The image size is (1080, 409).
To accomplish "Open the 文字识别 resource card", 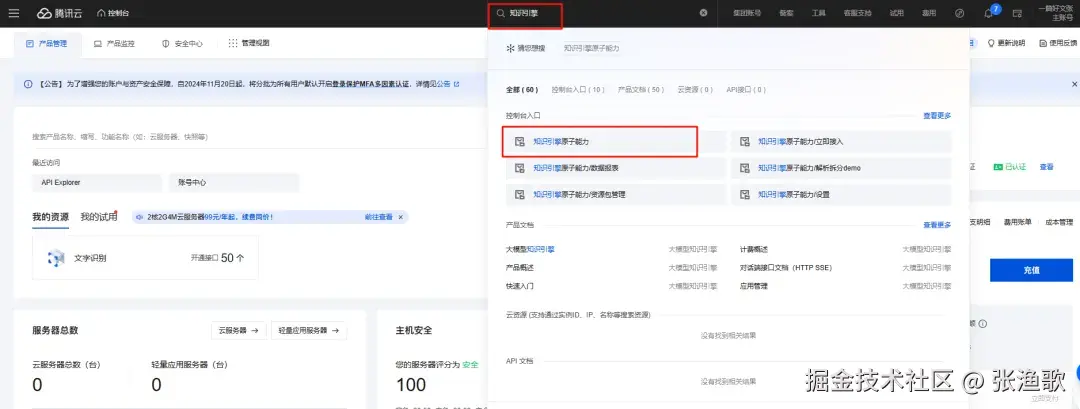I will point(145,258).
